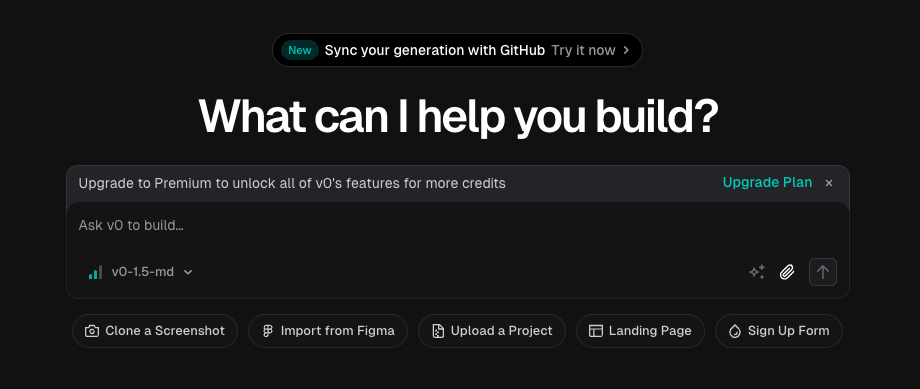920x389 pixels.
Task: Click the droplet icon on Sign Up Form
Action: point(735,331)
